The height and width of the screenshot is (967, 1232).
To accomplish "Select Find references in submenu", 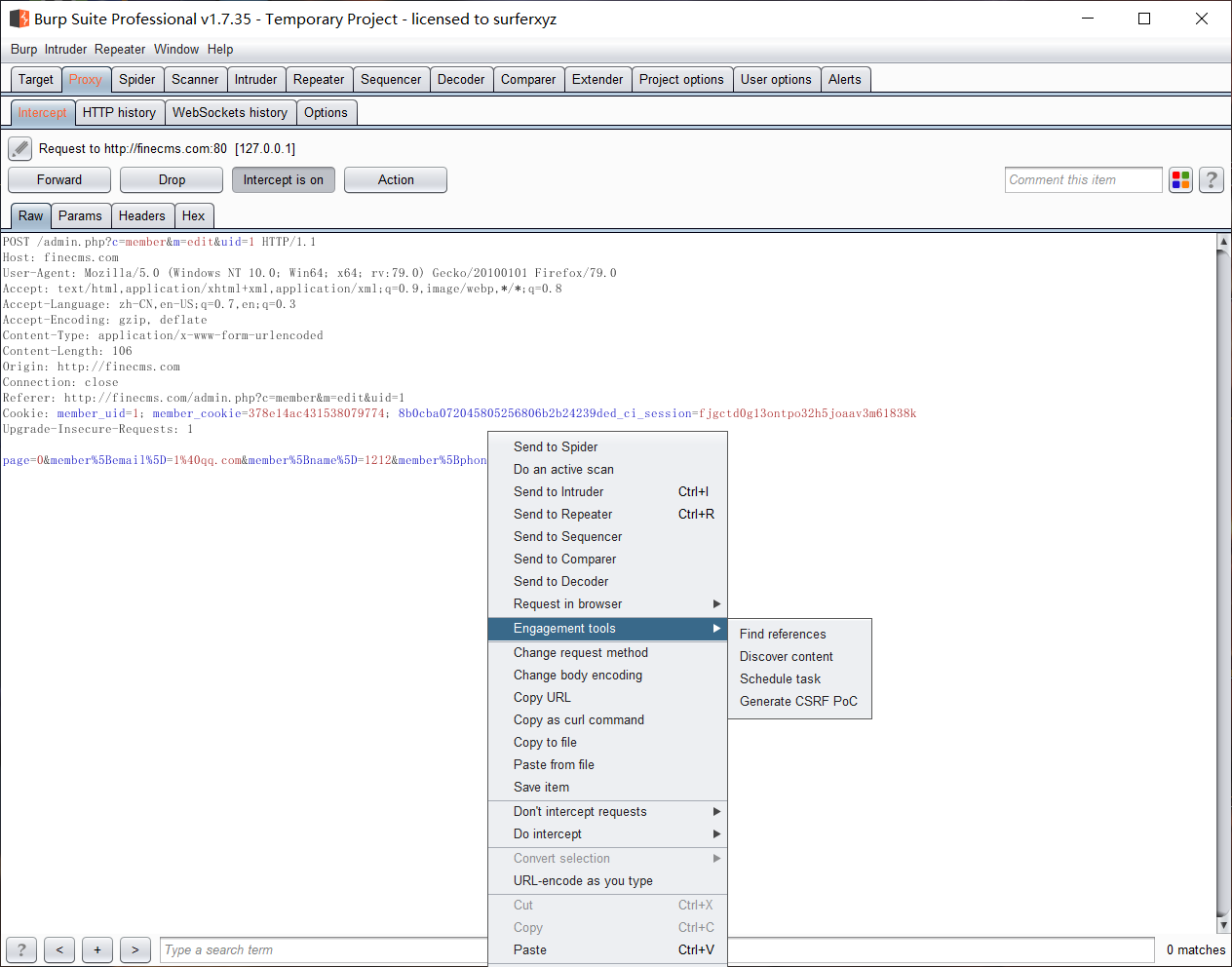I will [x=799, y=635].
